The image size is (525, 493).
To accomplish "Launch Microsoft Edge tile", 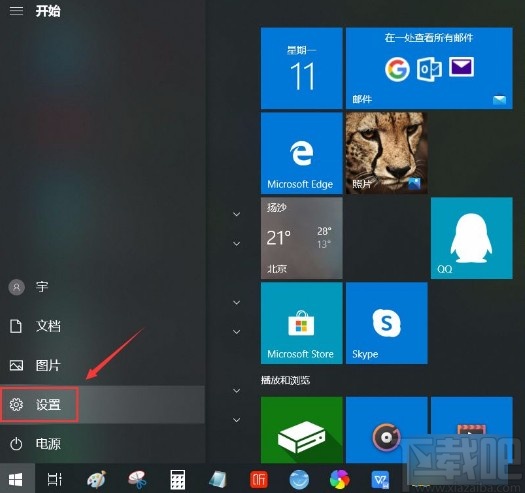I will [301, 153].
